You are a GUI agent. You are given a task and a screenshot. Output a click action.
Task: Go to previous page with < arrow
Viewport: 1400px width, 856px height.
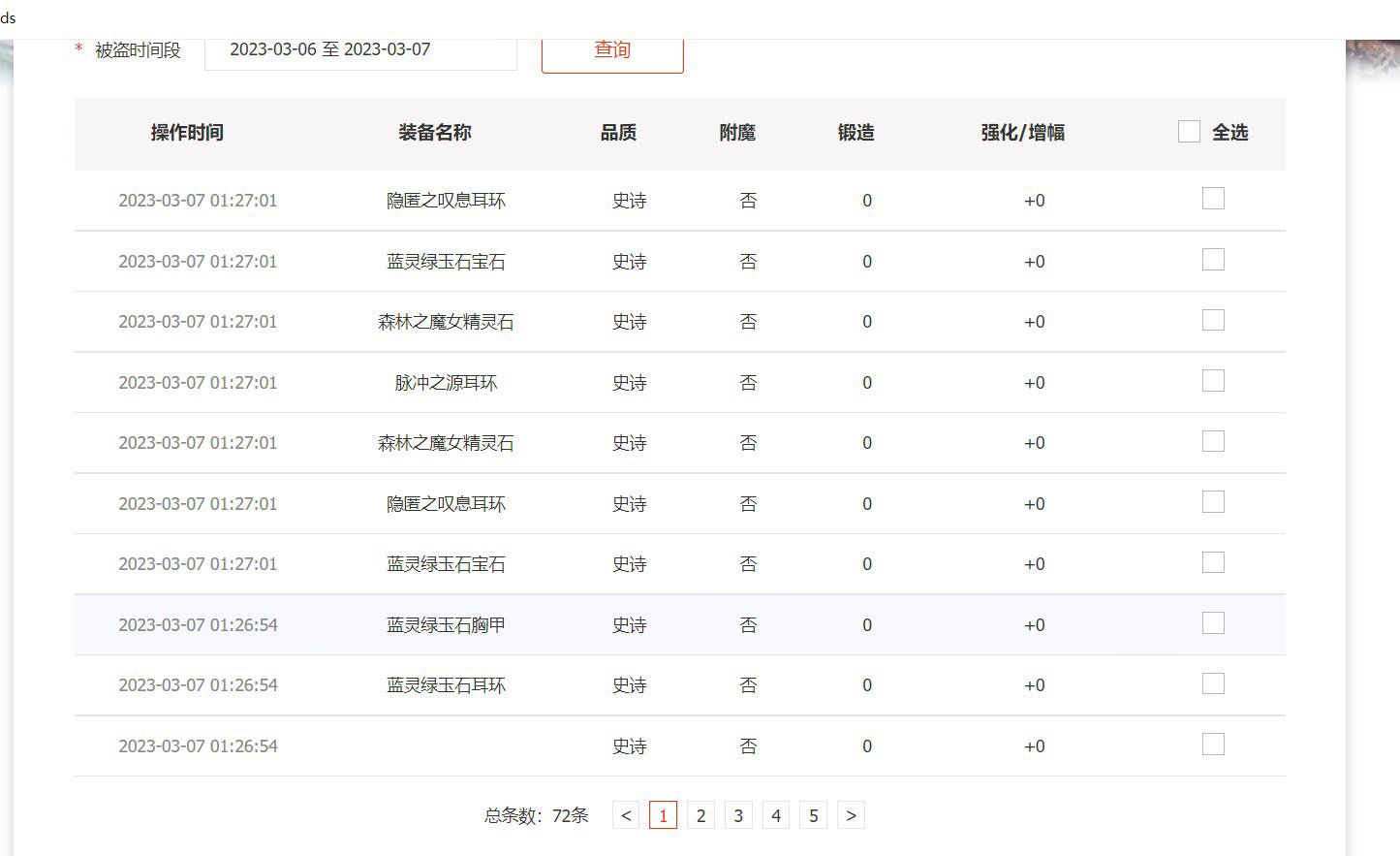(x=626, y=815)
